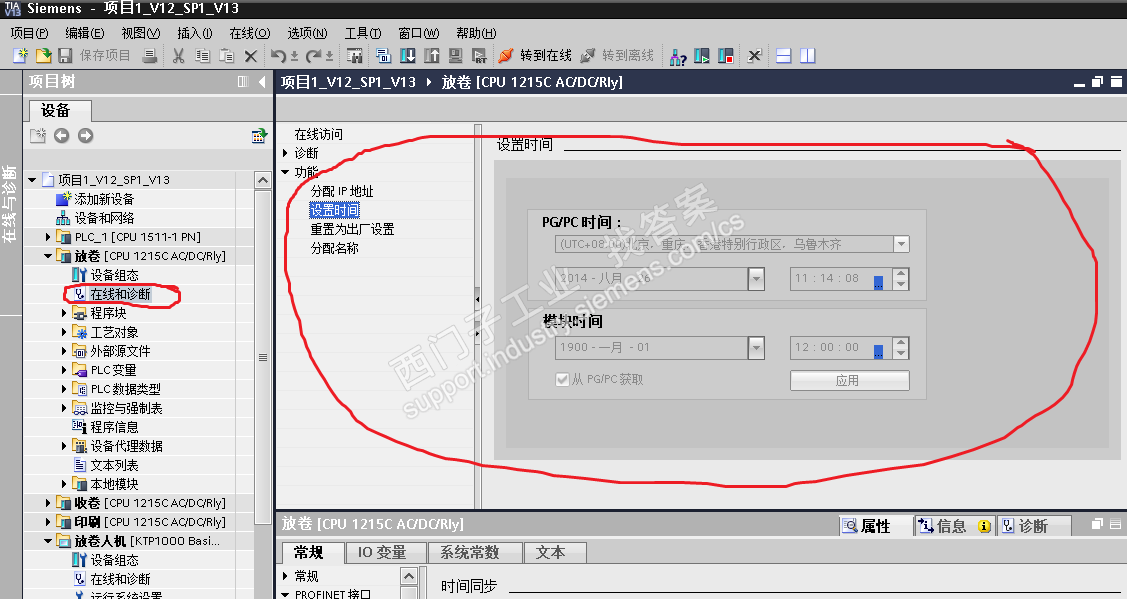Click the Copy toolbar icon

tap(203, 55)
